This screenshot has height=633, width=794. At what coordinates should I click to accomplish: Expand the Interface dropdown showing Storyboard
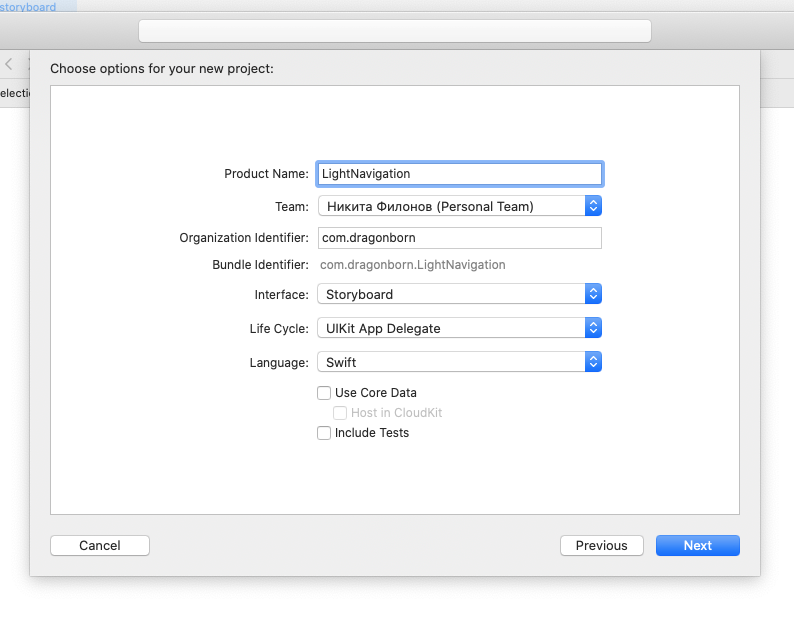(460, 294)
